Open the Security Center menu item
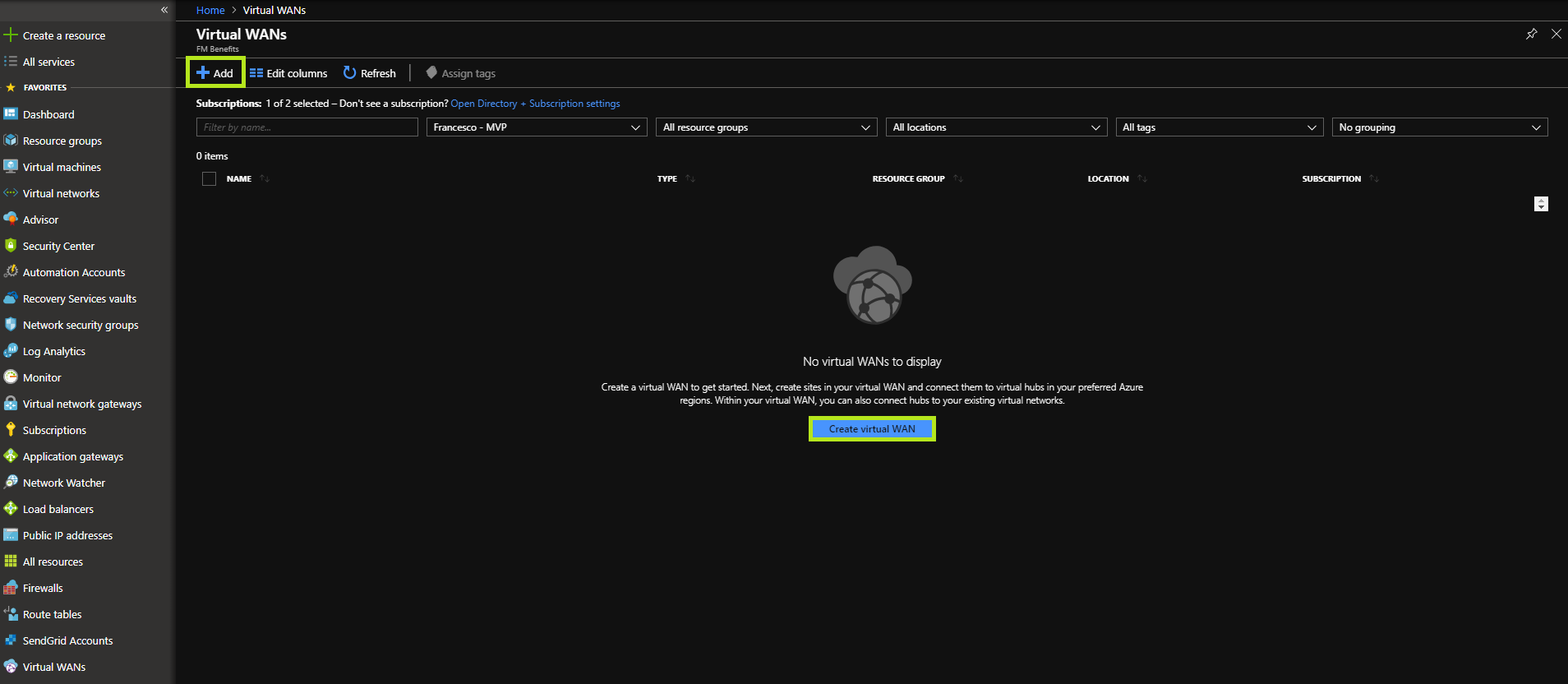The height and width of the screenshot is (684, 1568). [x=58, y=246]
